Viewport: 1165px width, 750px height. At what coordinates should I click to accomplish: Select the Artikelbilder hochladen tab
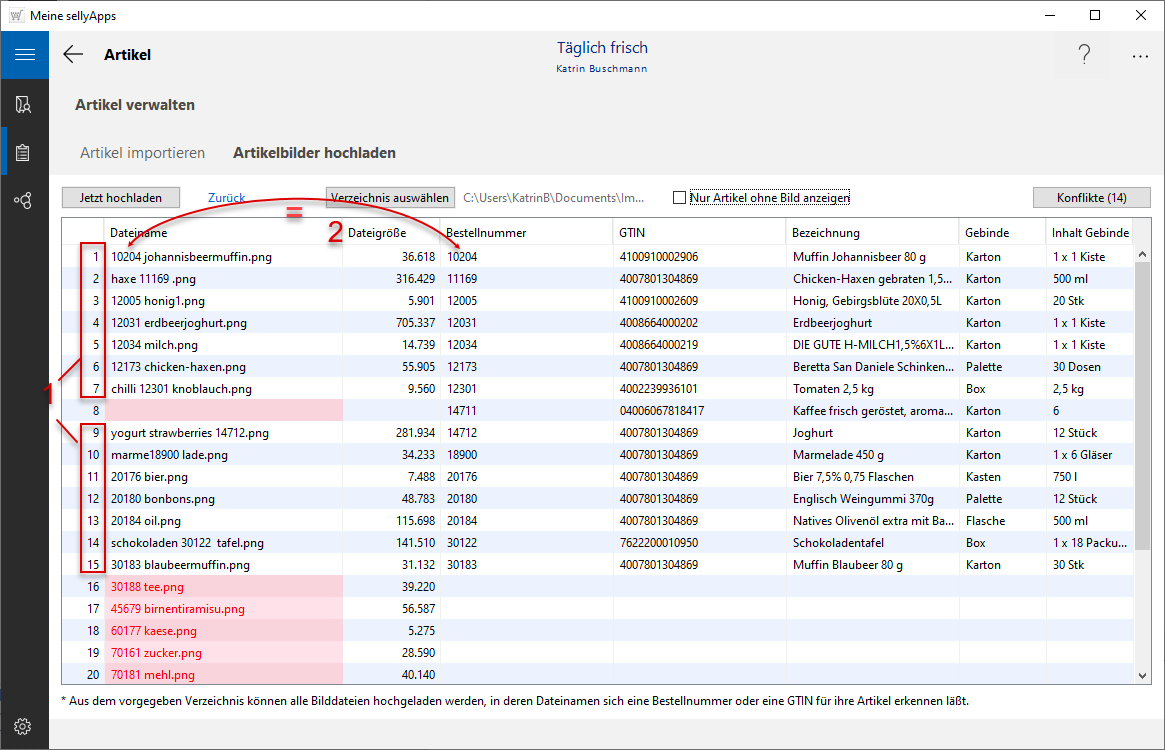[314, 153]
